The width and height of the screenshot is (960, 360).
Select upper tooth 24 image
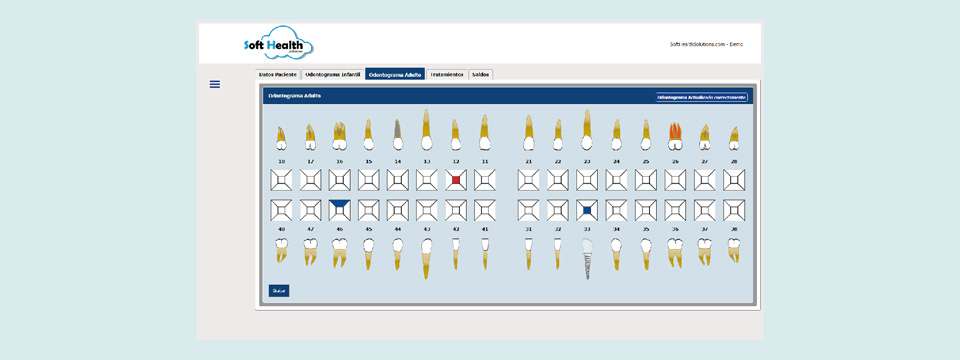point(616,135)
